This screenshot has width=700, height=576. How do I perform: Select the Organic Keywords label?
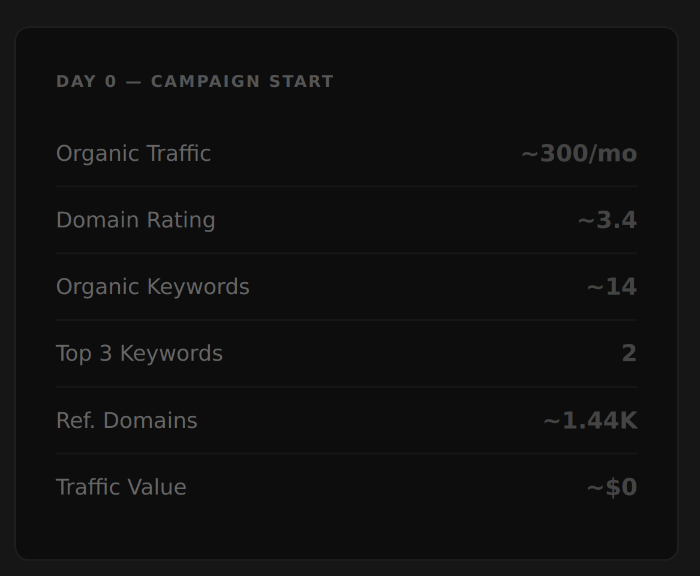point(152,286)
